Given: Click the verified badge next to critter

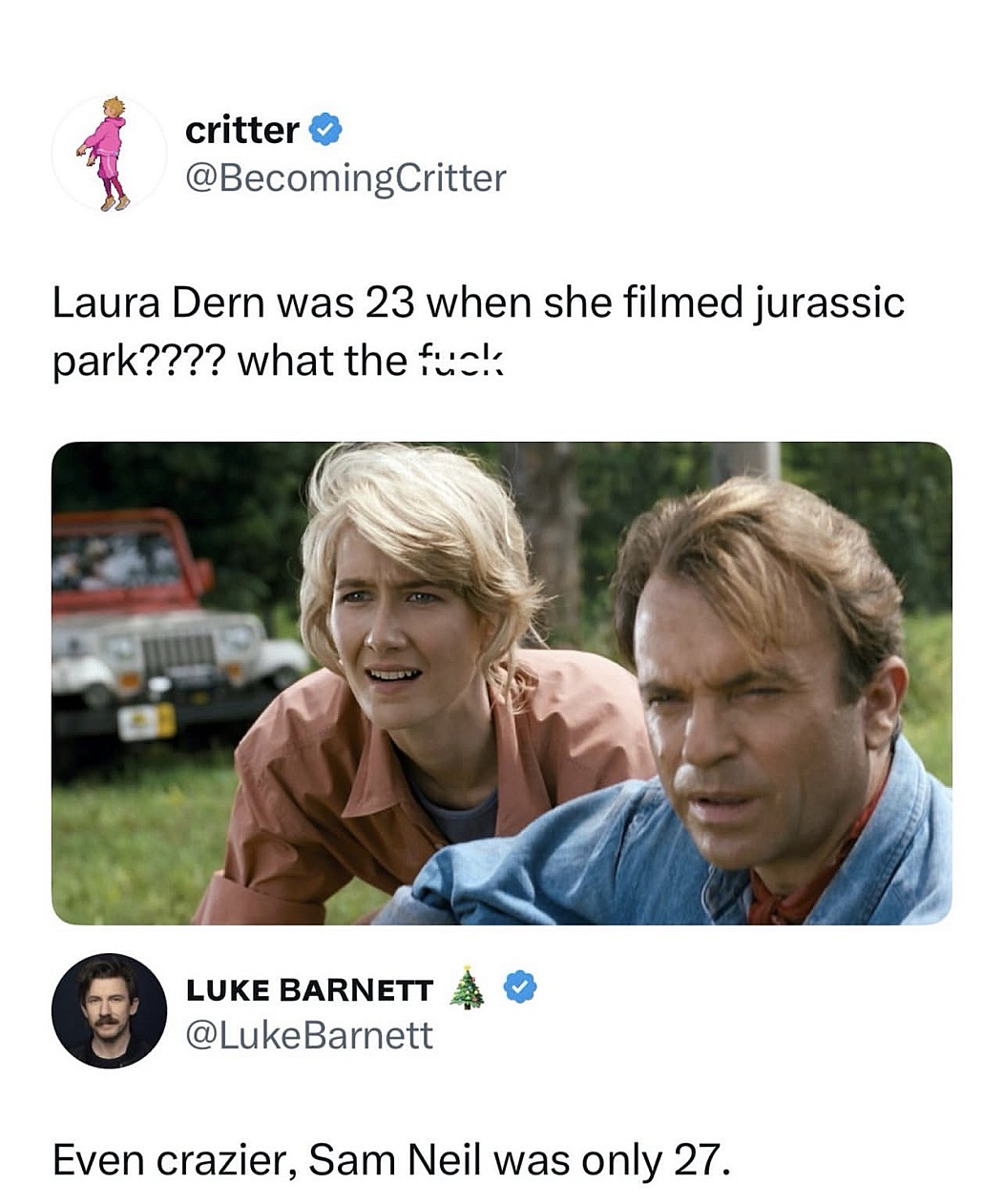Looking at the screenshot, I should coord(326,129).
